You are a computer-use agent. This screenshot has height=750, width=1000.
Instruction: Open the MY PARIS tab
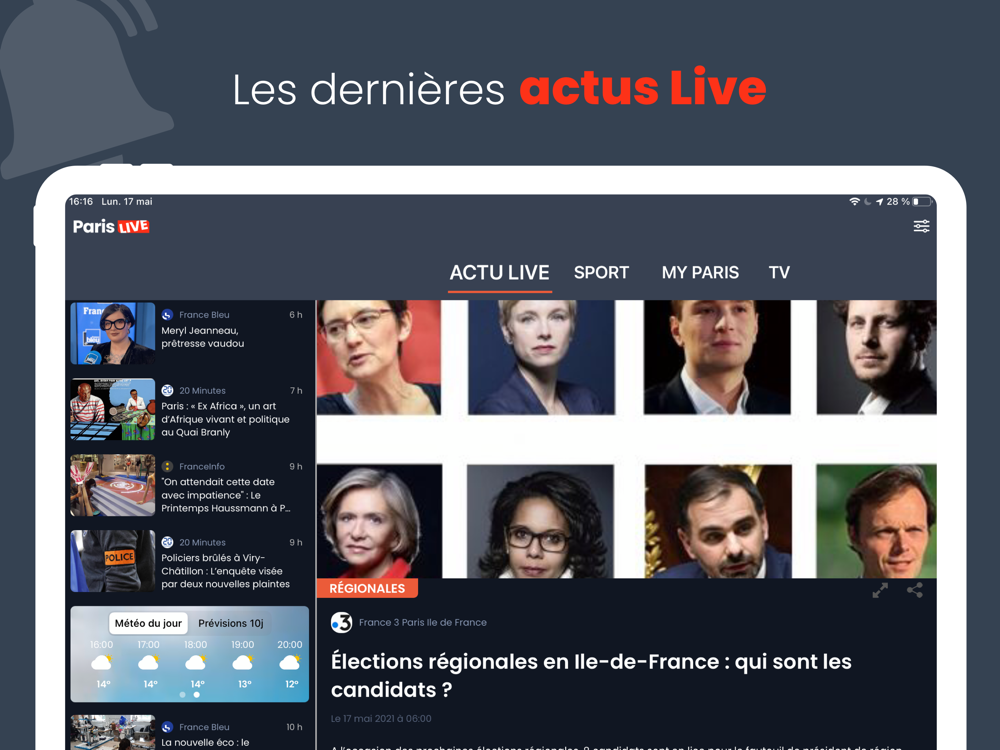[700, 273]
